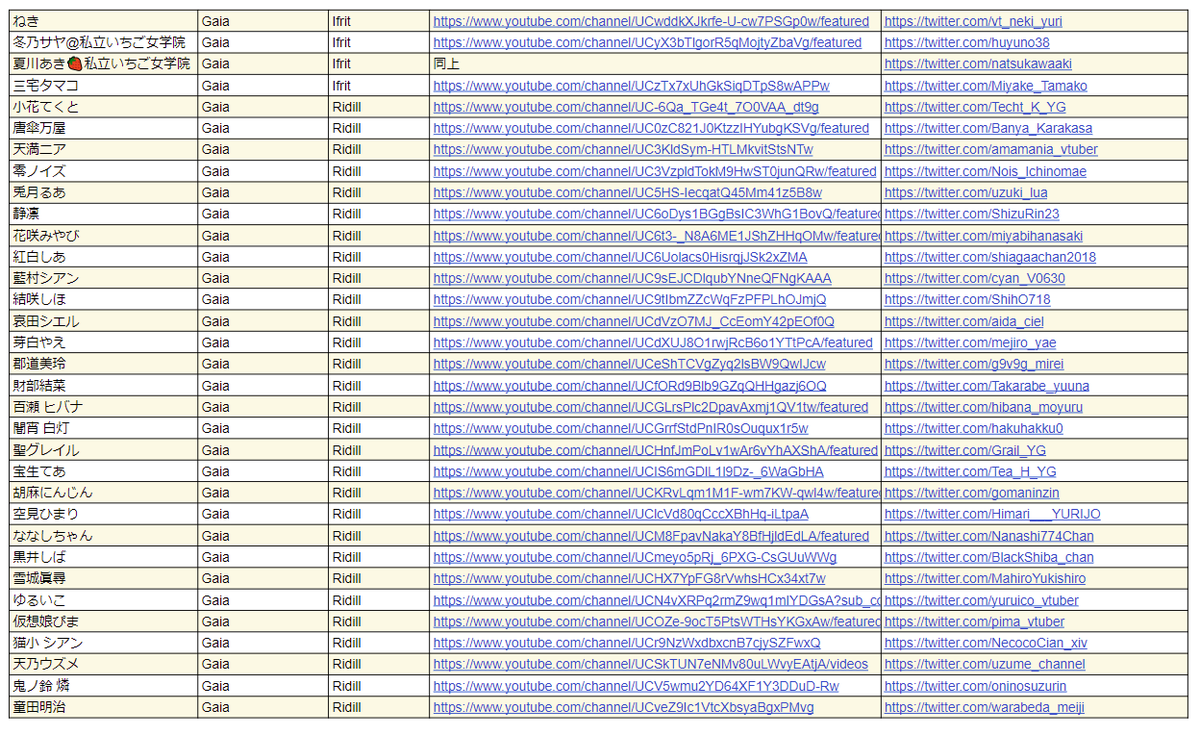Open the YouTube link in 都道美玲 row
The width and height of the screenshot is (1200, 735).
630,365
